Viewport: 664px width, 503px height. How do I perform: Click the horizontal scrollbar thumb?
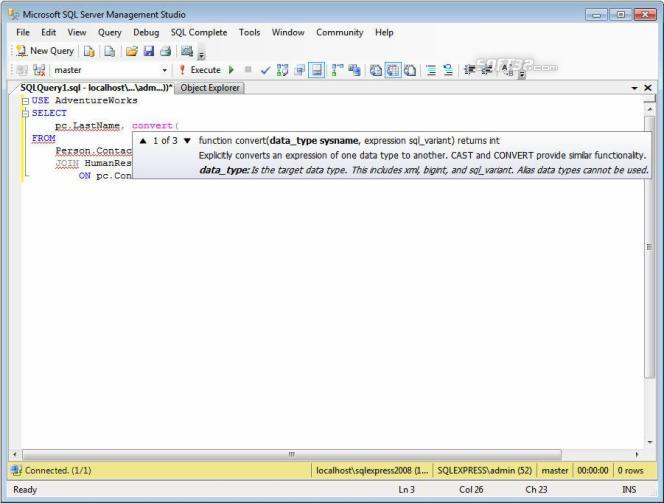[292, 454]
